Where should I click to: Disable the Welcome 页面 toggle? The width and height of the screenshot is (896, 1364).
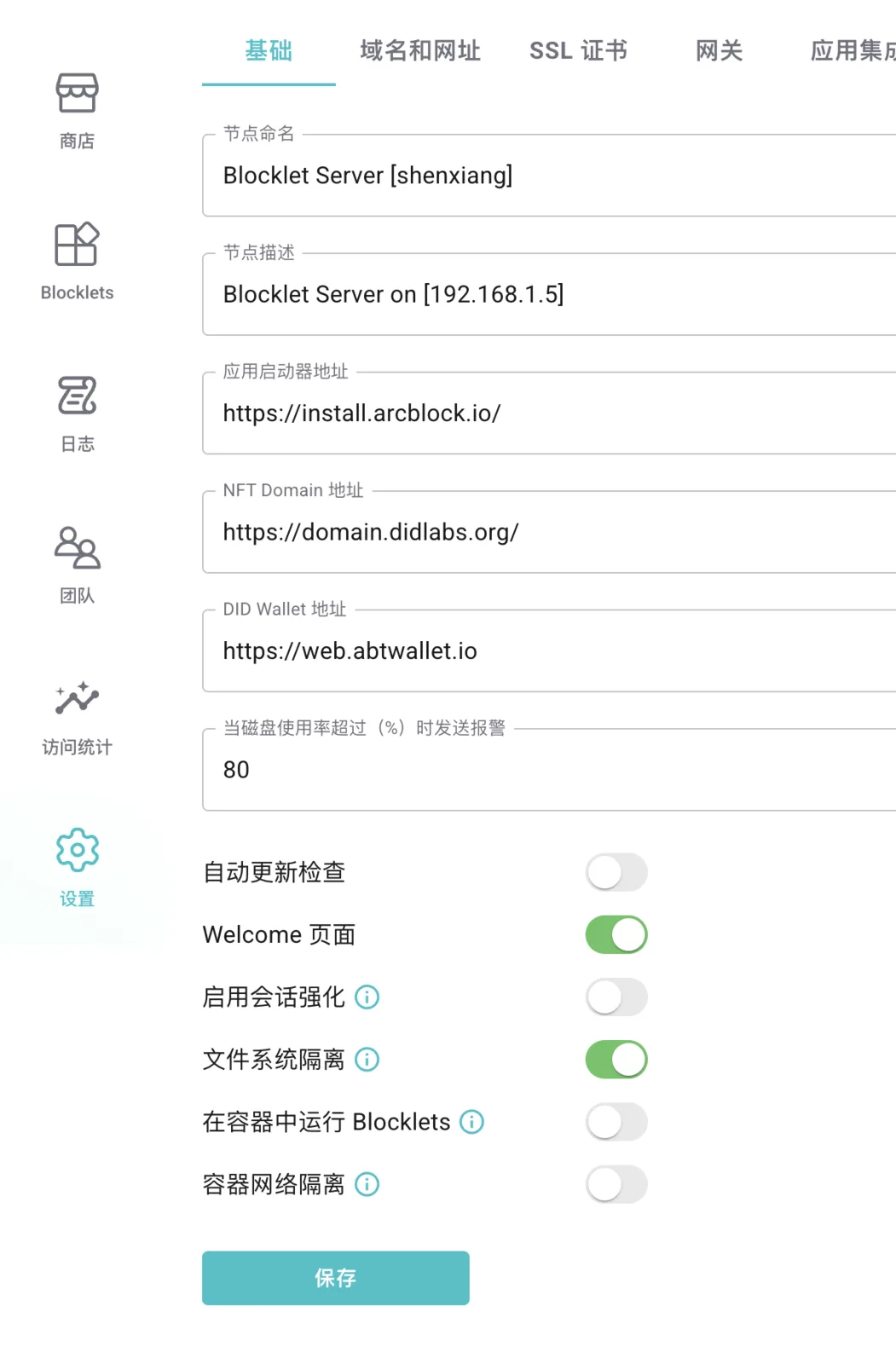[616, 934]
